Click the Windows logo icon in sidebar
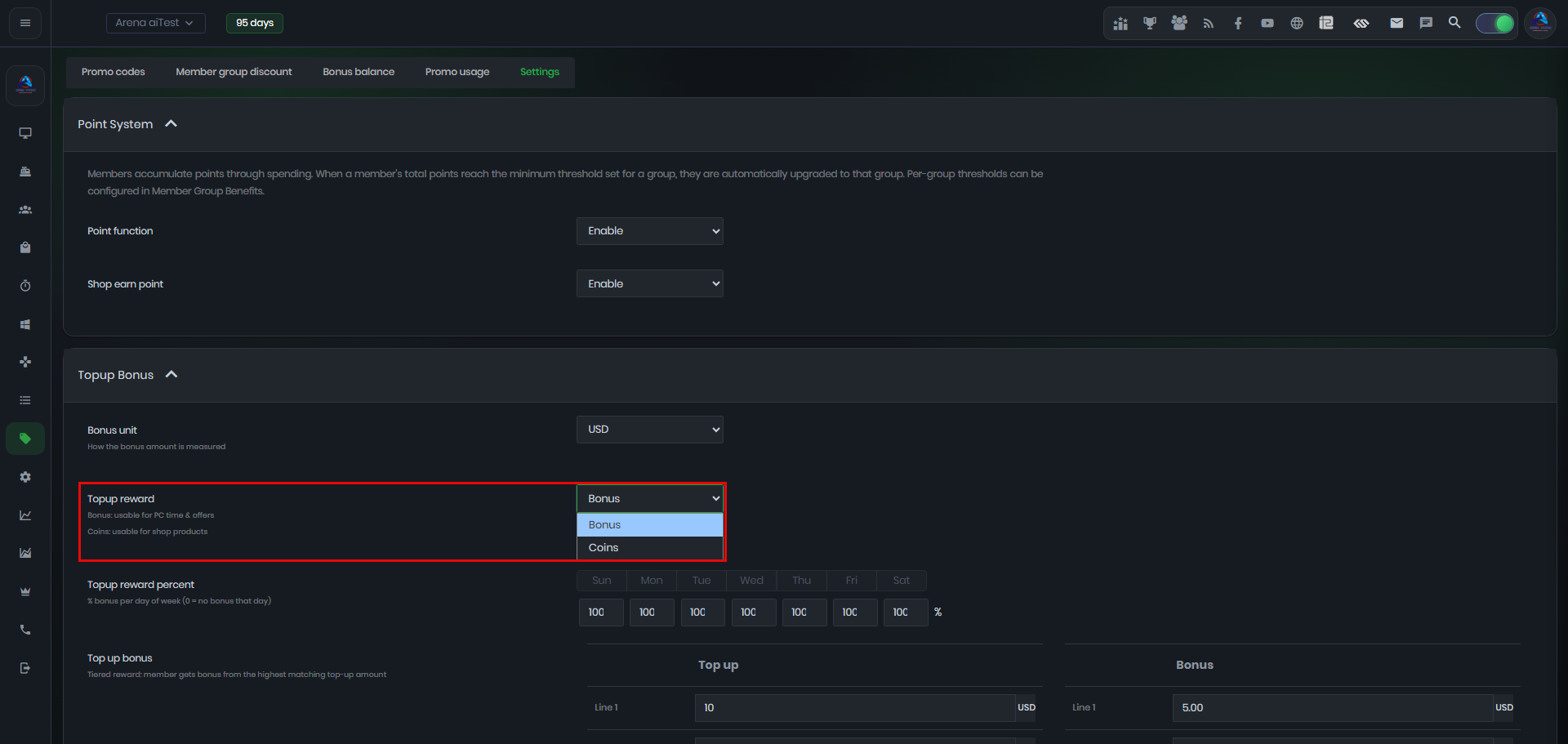This screenshot has width=1568, height=744. click(25, 324)
